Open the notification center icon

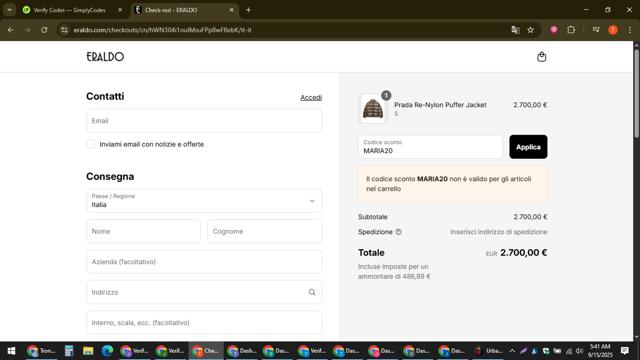coord(624,351)
